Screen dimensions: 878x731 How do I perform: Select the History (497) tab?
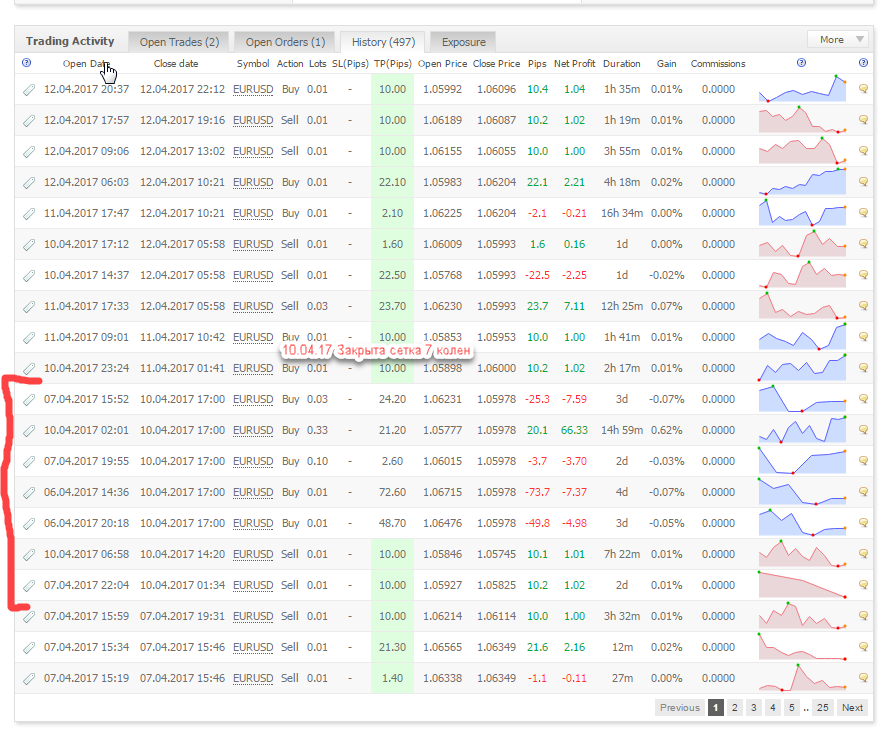coord(383,42)
